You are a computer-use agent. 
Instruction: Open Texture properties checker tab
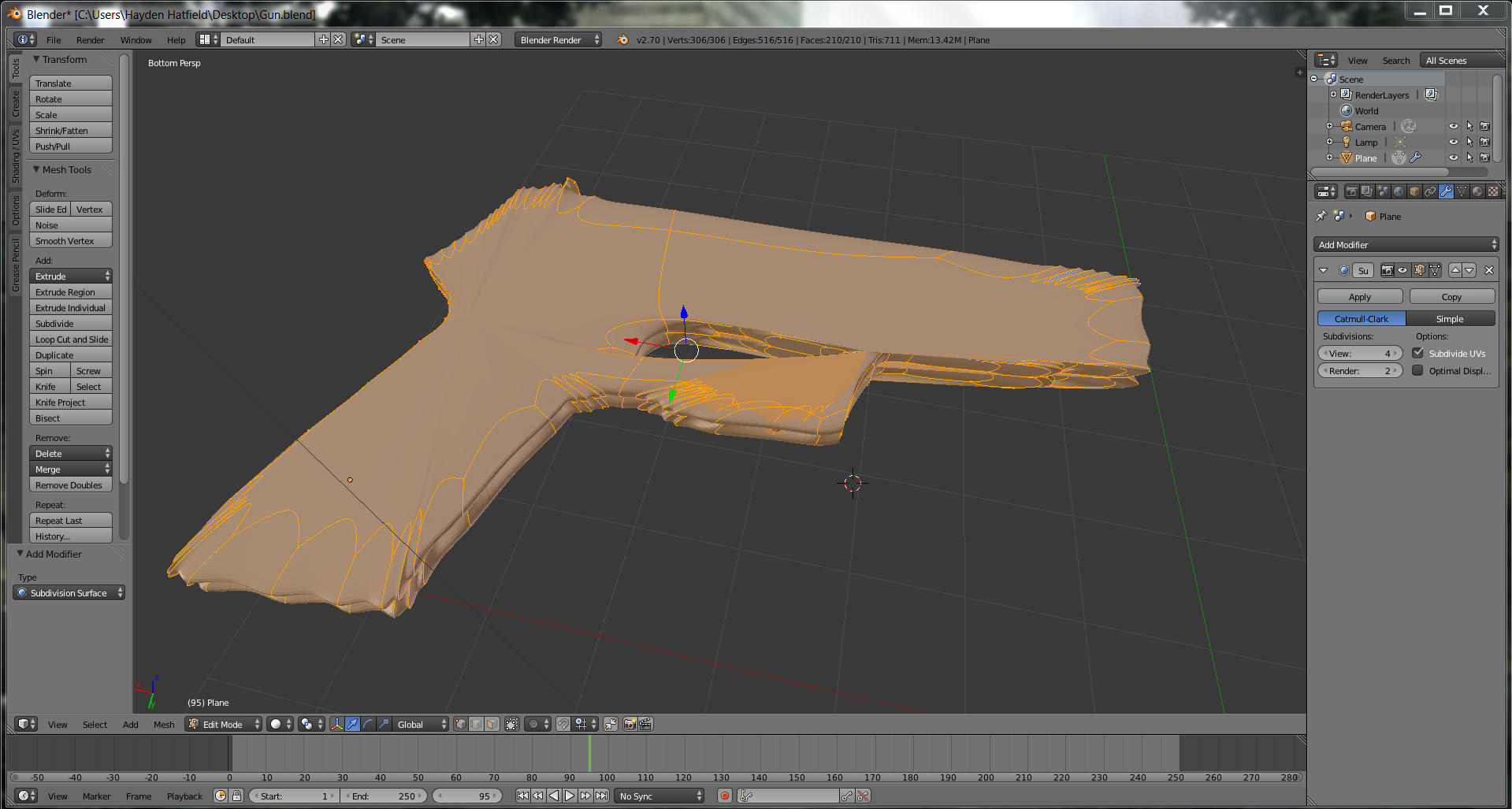pyautogui.click(x=1493, y=191)
